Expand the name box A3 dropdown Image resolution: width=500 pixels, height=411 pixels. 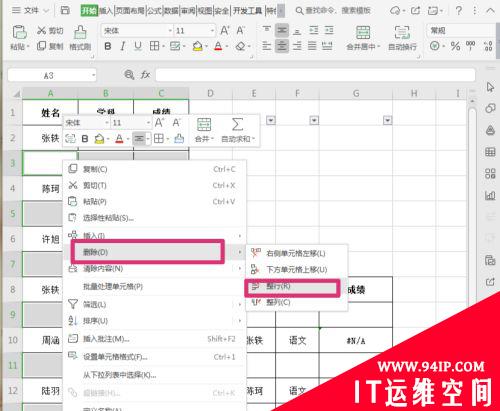click(x=94, y=75)
